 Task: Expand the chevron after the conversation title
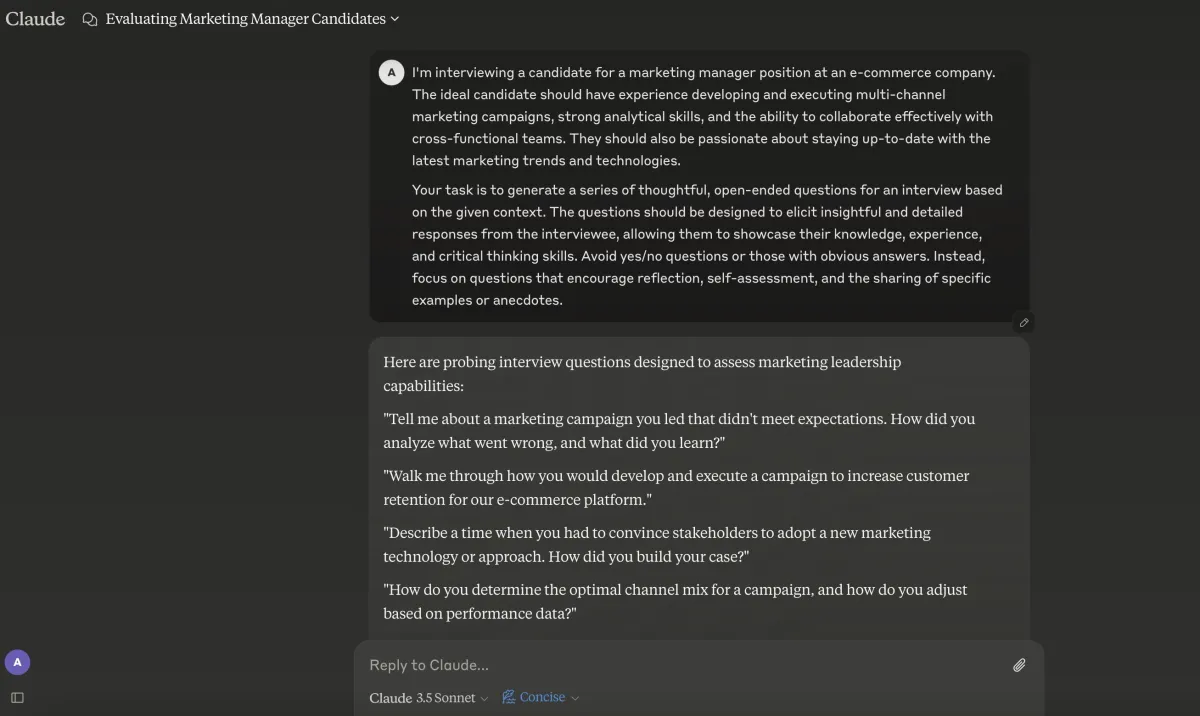click(x=394, y=19)
